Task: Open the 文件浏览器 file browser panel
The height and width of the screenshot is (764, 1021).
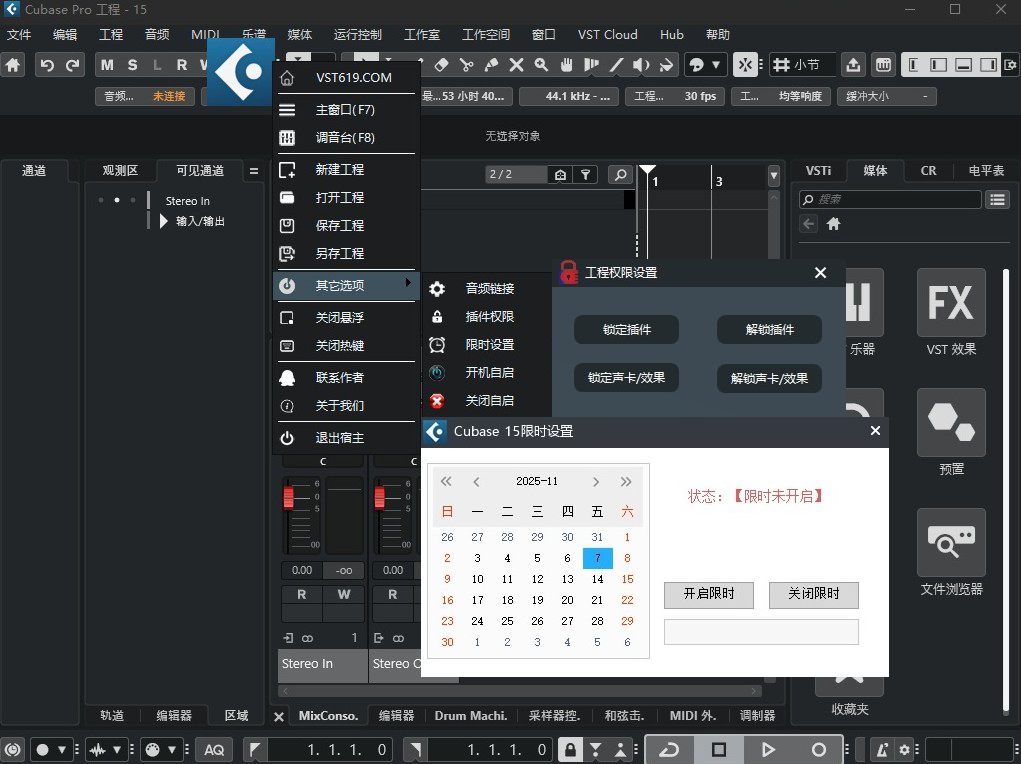Action: [x=950, y=545]
